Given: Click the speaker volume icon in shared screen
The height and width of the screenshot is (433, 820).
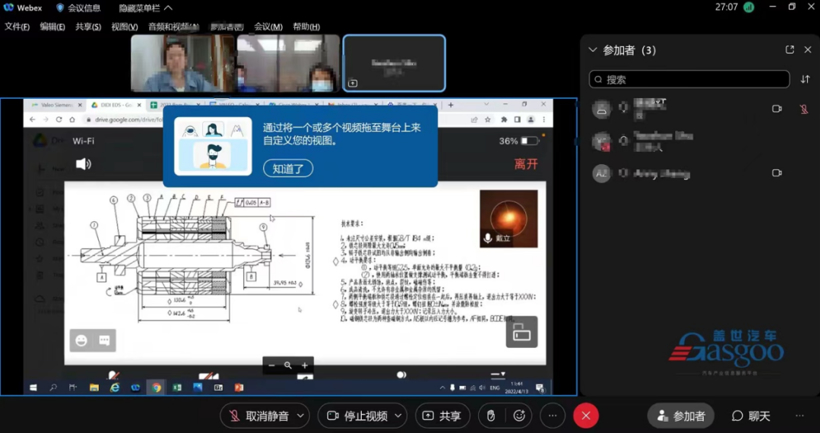Looking at the screenshot, I should pyautogui.click(x=83, y=164).
